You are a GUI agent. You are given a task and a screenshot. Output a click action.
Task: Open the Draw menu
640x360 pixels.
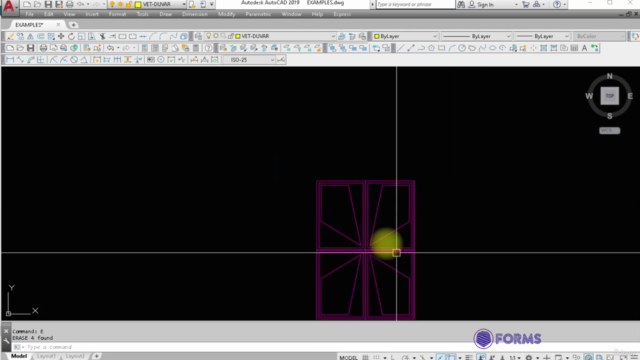click(165, 14)
